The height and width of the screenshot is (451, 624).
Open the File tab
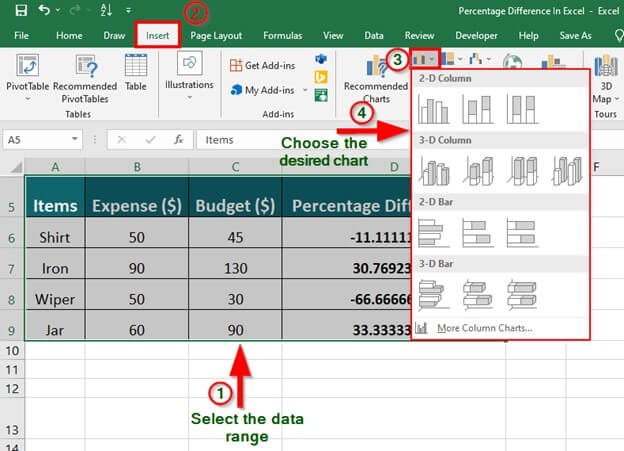[21, 36]
